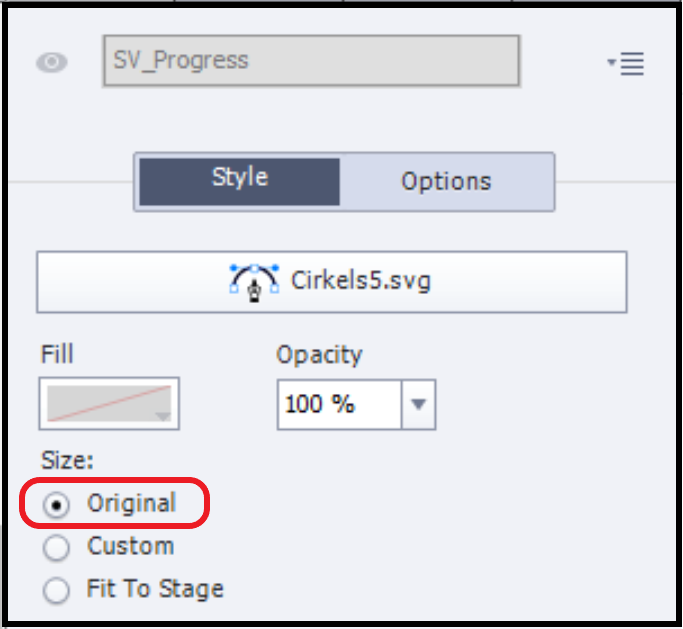
Task: Click the Size: label text
Action: [66, 460]
